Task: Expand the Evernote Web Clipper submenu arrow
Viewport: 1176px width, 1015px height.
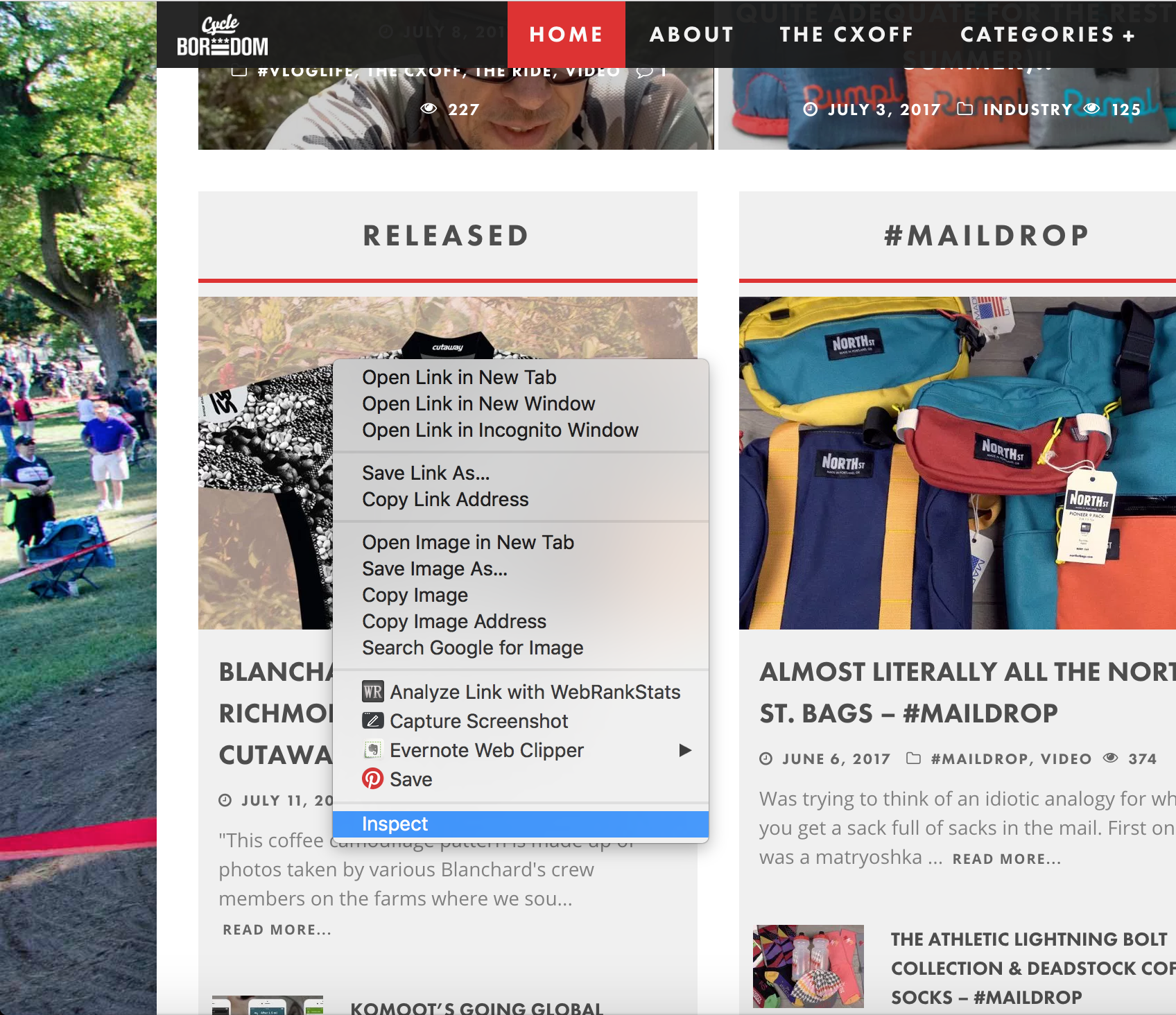Action: pos(685,750)
